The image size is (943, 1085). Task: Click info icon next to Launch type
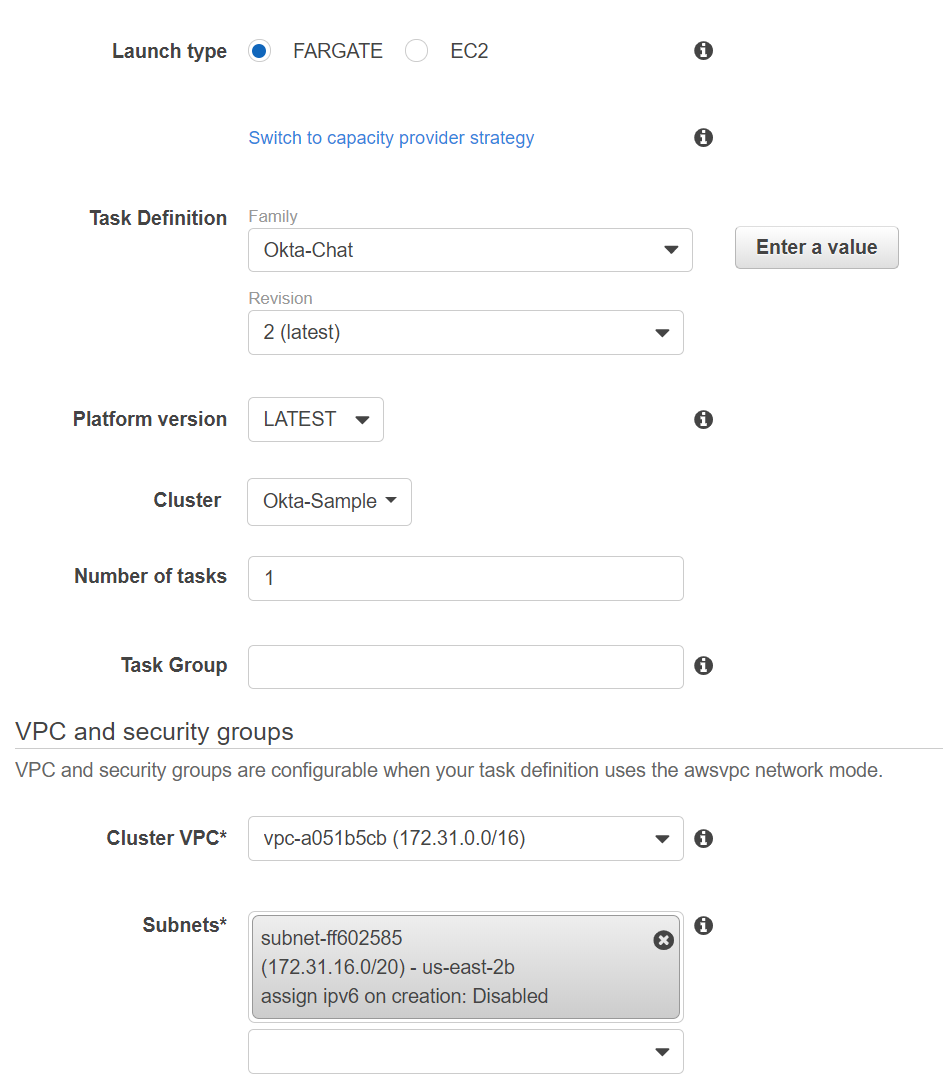coord(703,51)
